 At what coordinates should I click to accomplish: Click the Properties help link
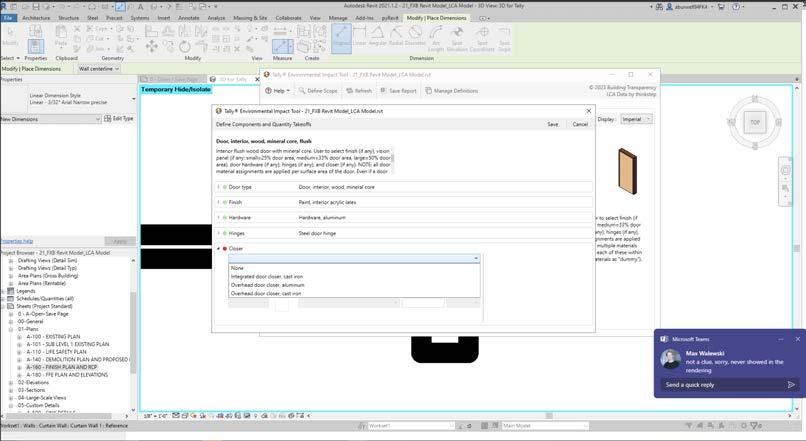tap(16, 241)
